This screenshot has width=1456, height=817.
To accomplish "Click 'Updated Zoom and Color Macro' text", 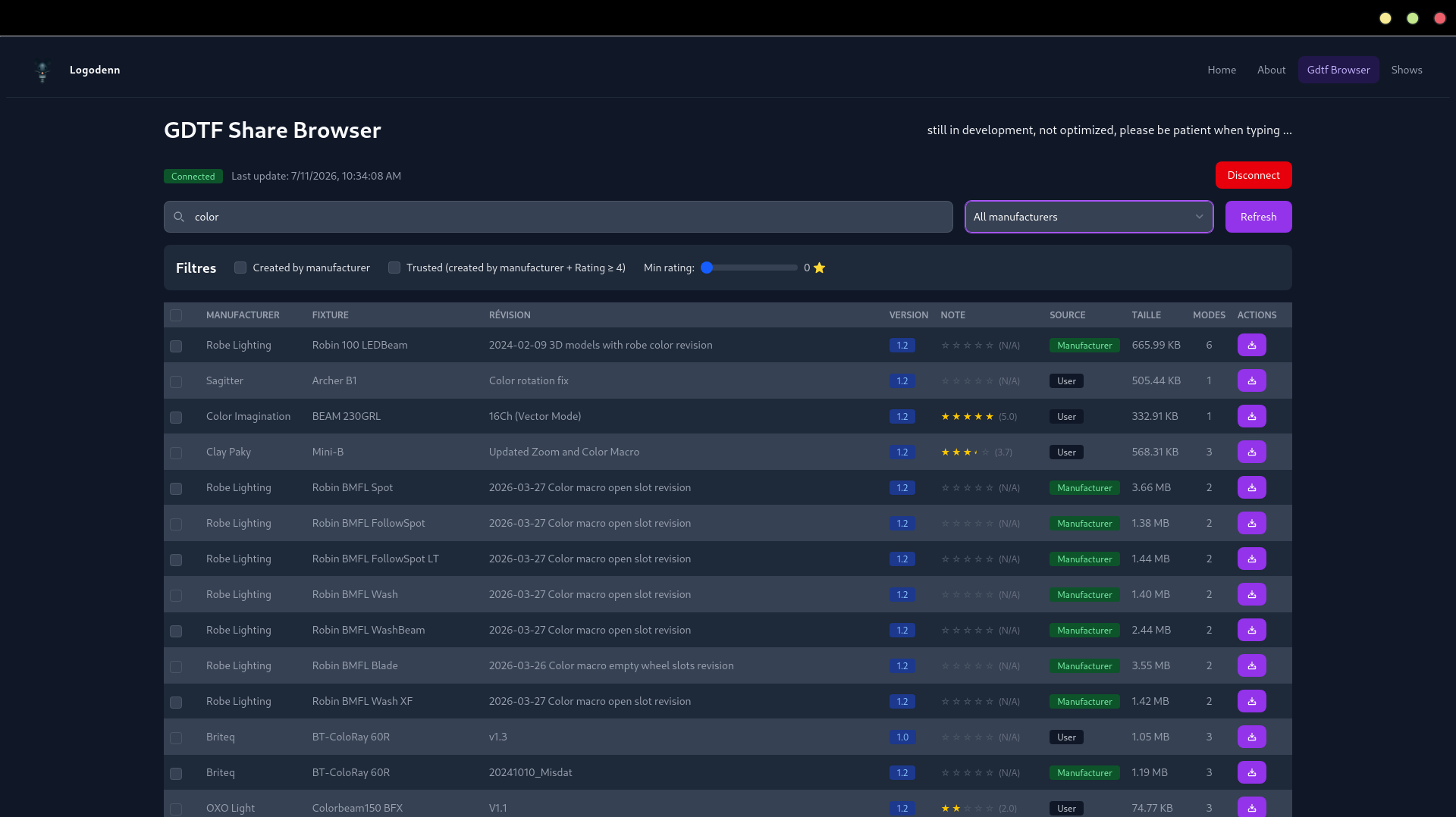I will coord(564,452).
